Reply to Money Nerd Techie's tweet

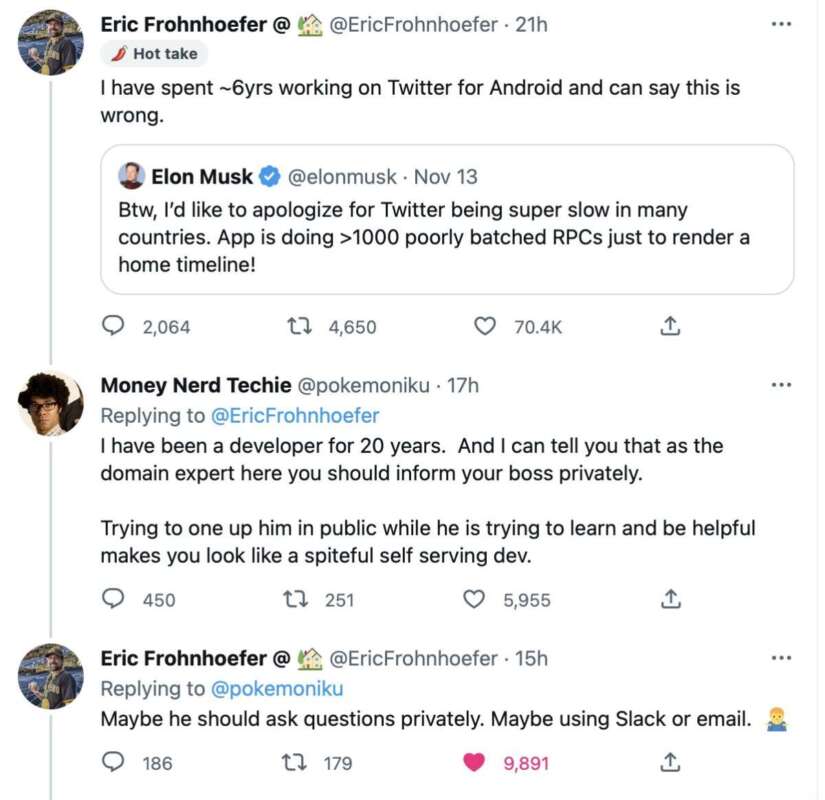[115, 599]
